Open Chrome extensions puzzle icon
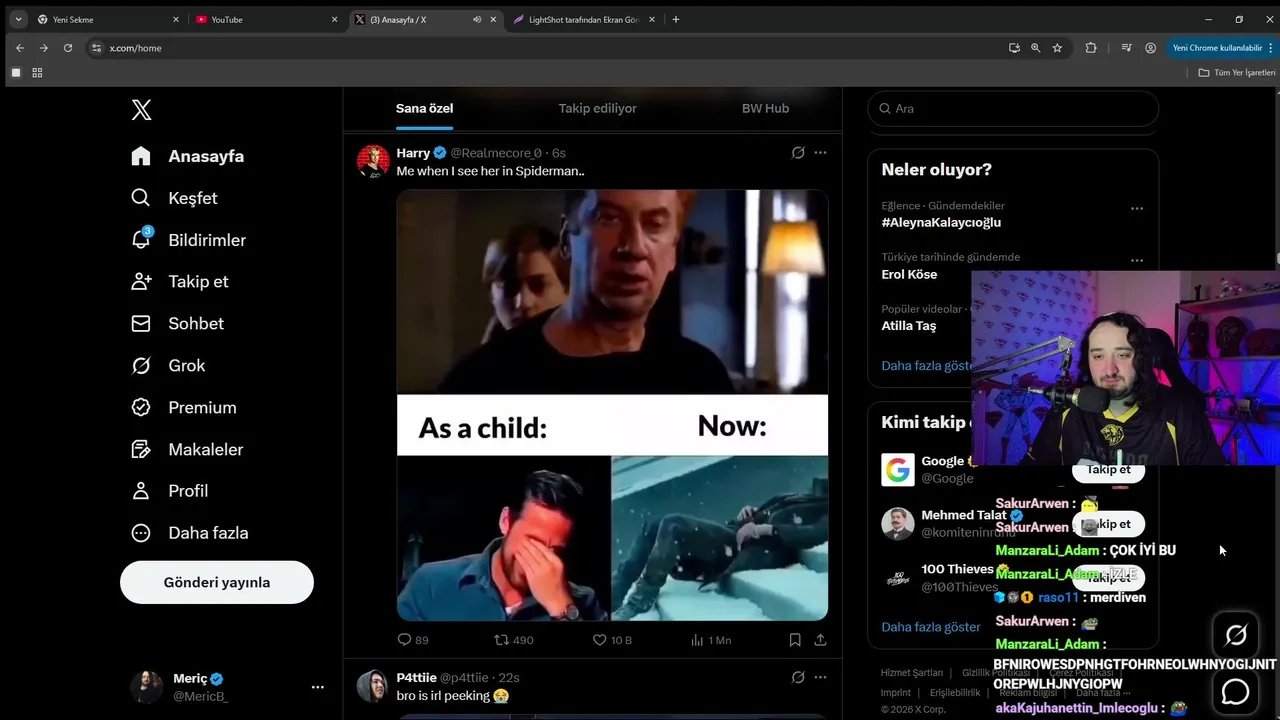 coord(1091,48)
